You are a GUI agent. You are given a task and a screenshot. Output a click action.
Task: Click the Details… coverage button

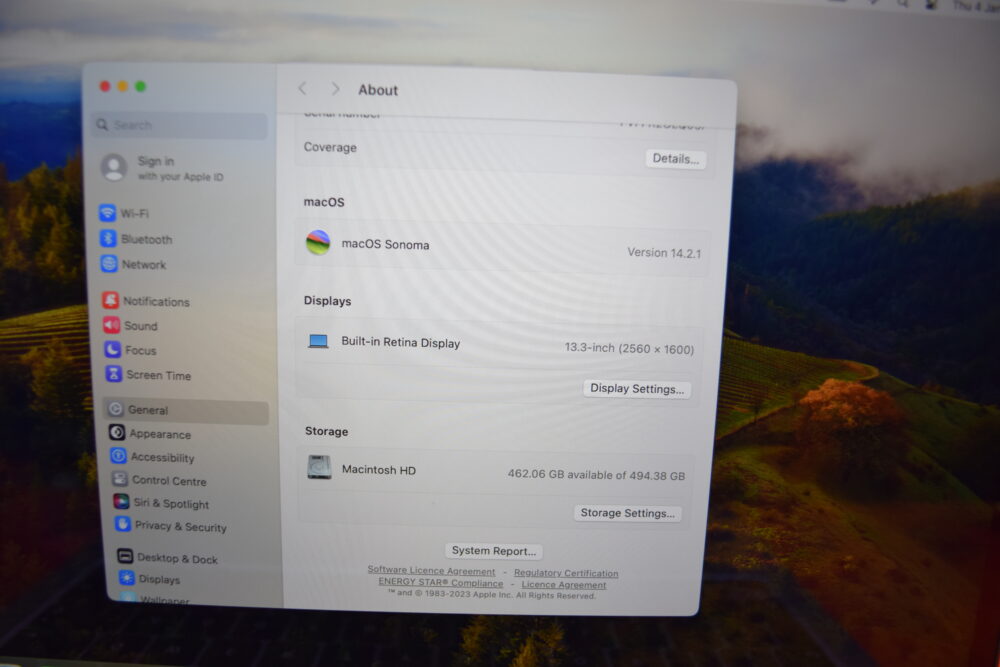[x=676, y=159]
